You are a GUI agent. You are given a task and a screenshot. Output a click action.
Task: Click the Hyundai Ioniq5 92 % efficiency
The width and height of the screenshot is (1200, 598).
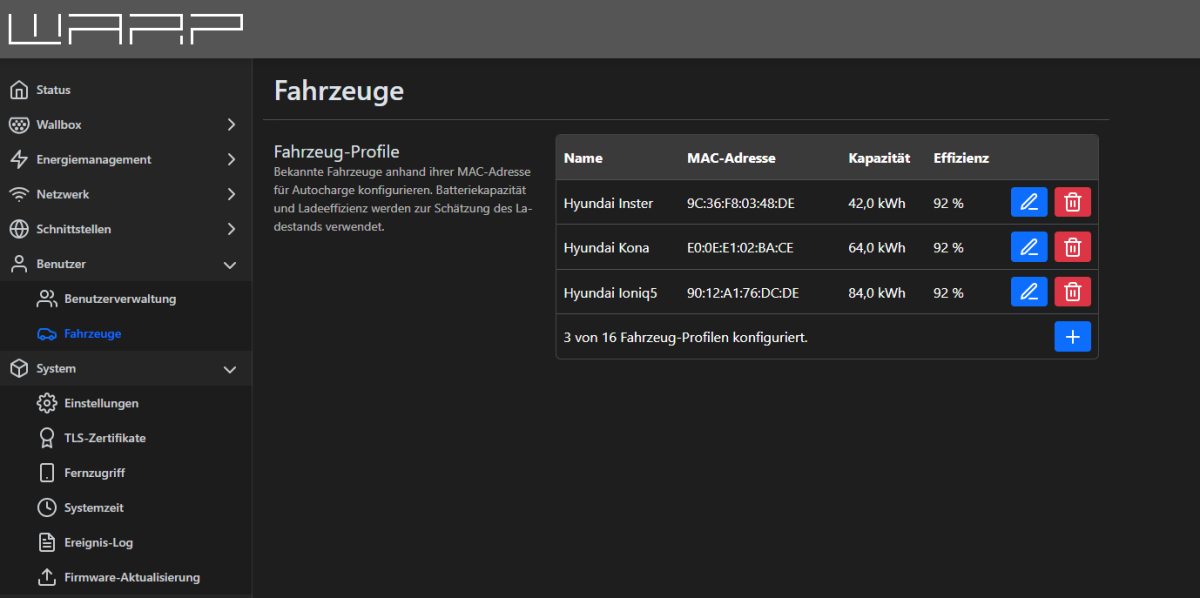tap(948, 293)
